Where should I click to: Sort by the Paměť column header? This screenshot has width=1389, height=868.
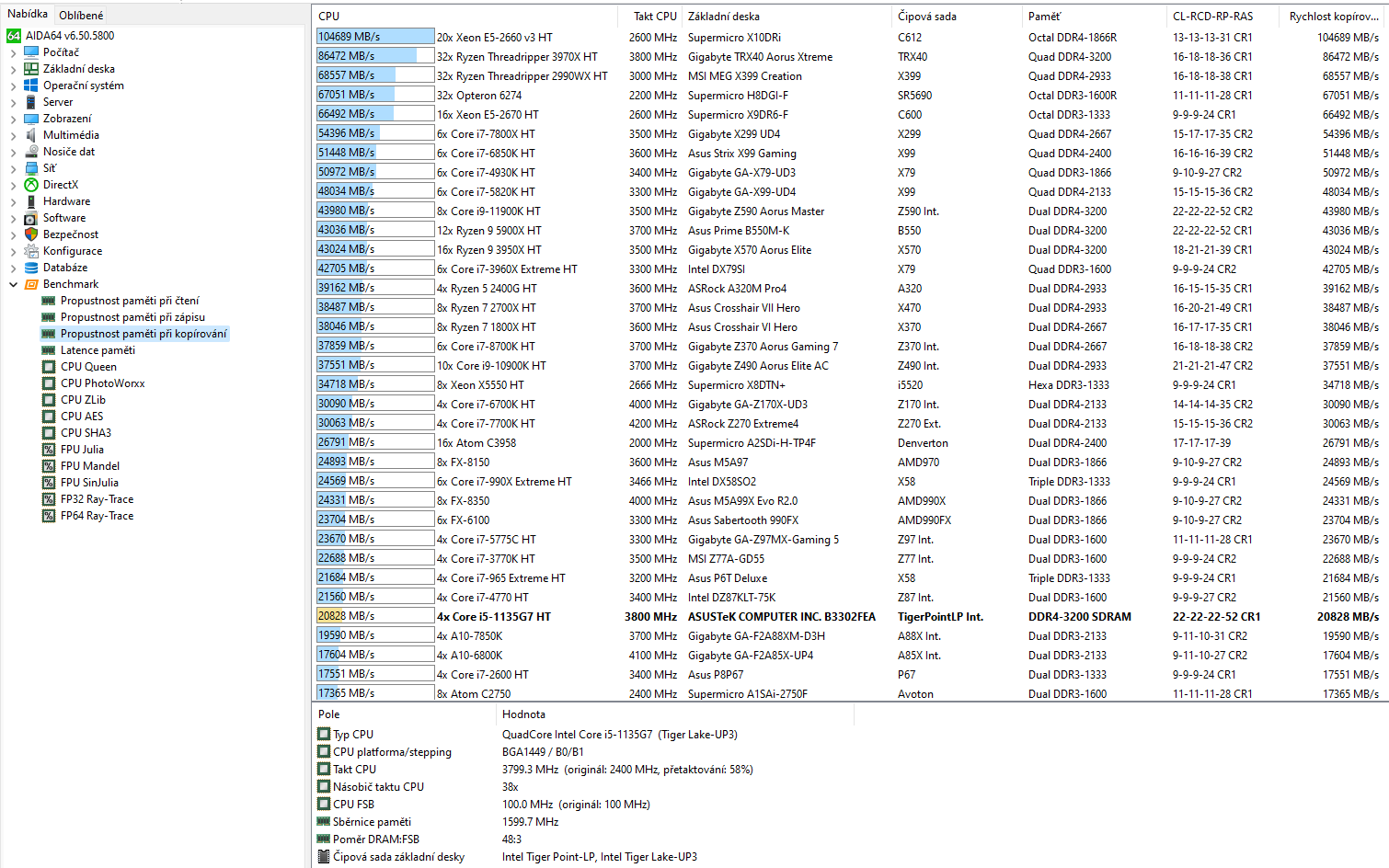(x=1095, y=17)
